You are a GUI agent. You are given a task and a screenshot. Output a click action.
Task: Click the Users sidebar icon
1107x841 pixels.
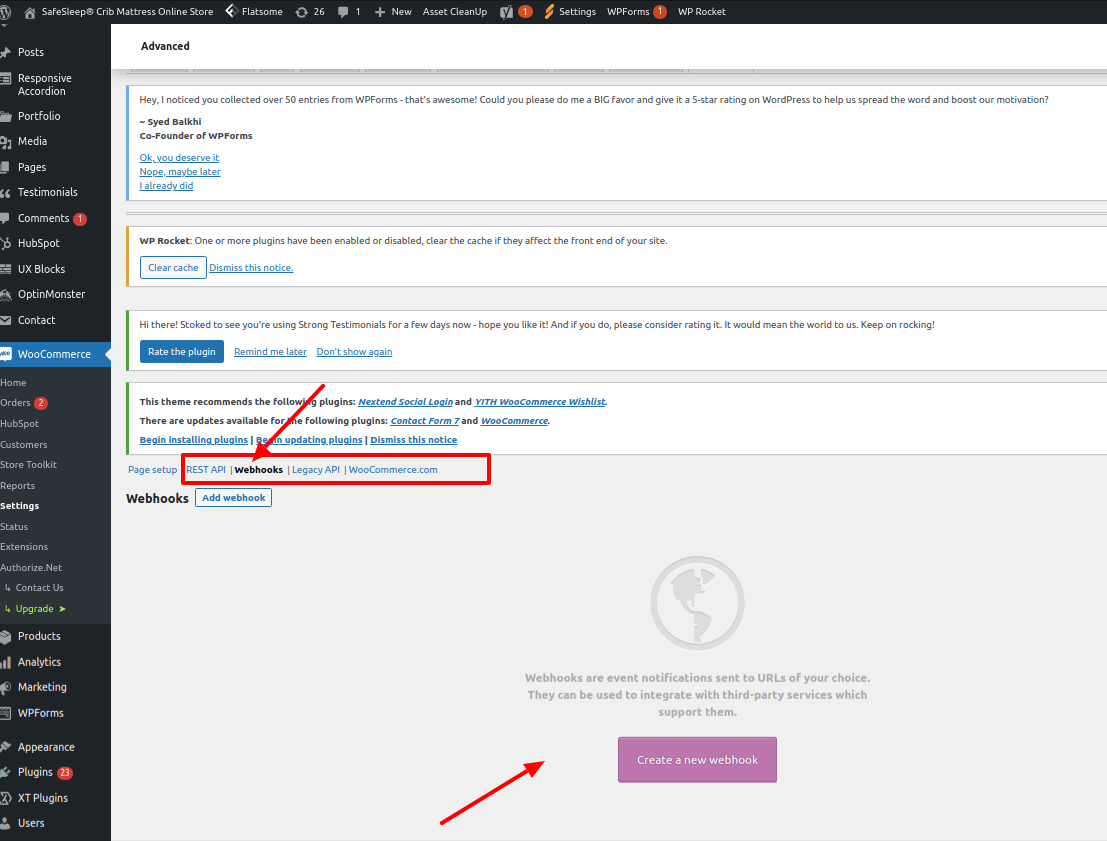coord(6,823)
